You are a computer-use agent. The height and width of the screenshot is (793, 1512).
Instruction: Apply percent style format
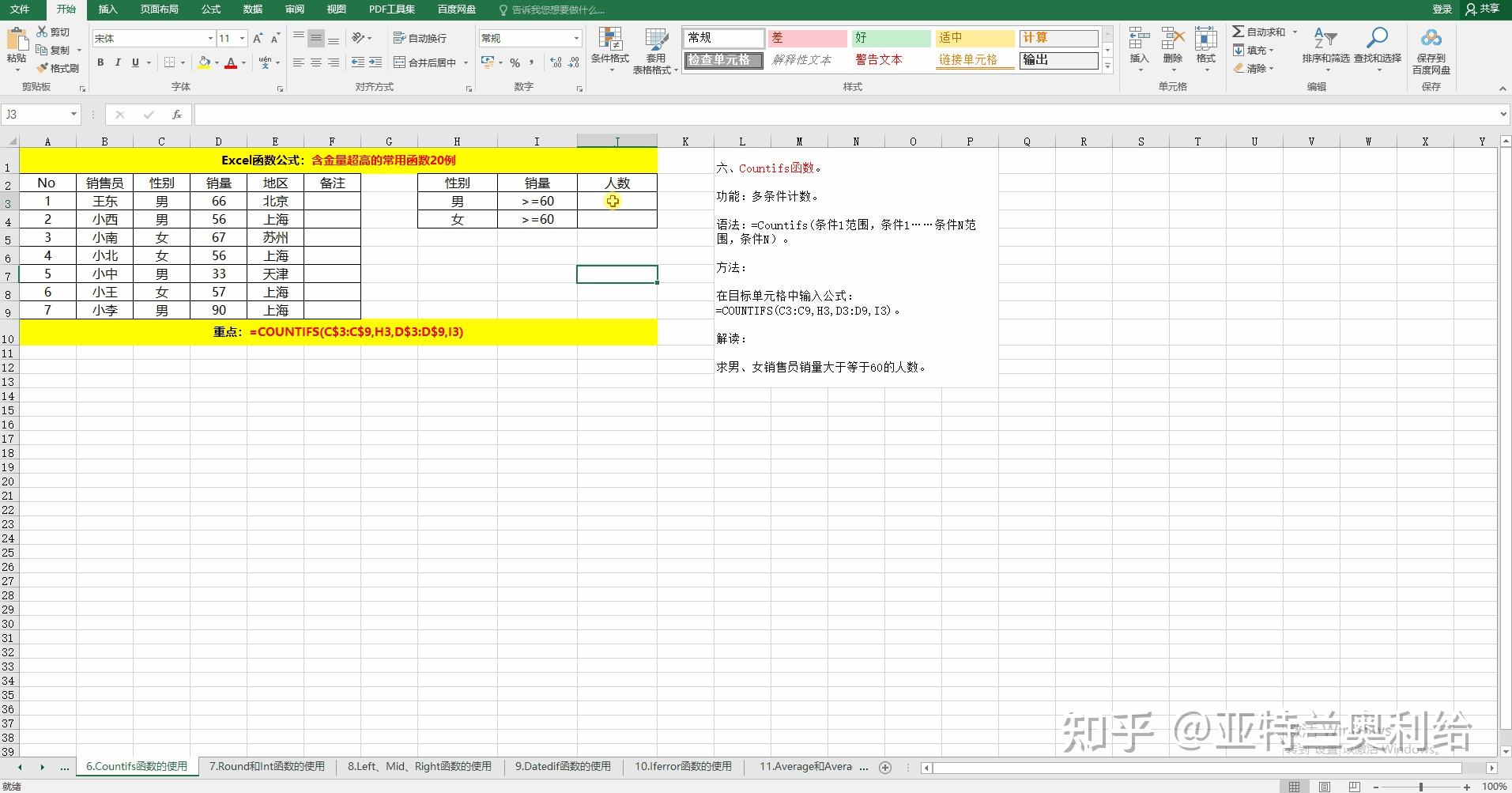coord(515,62)
